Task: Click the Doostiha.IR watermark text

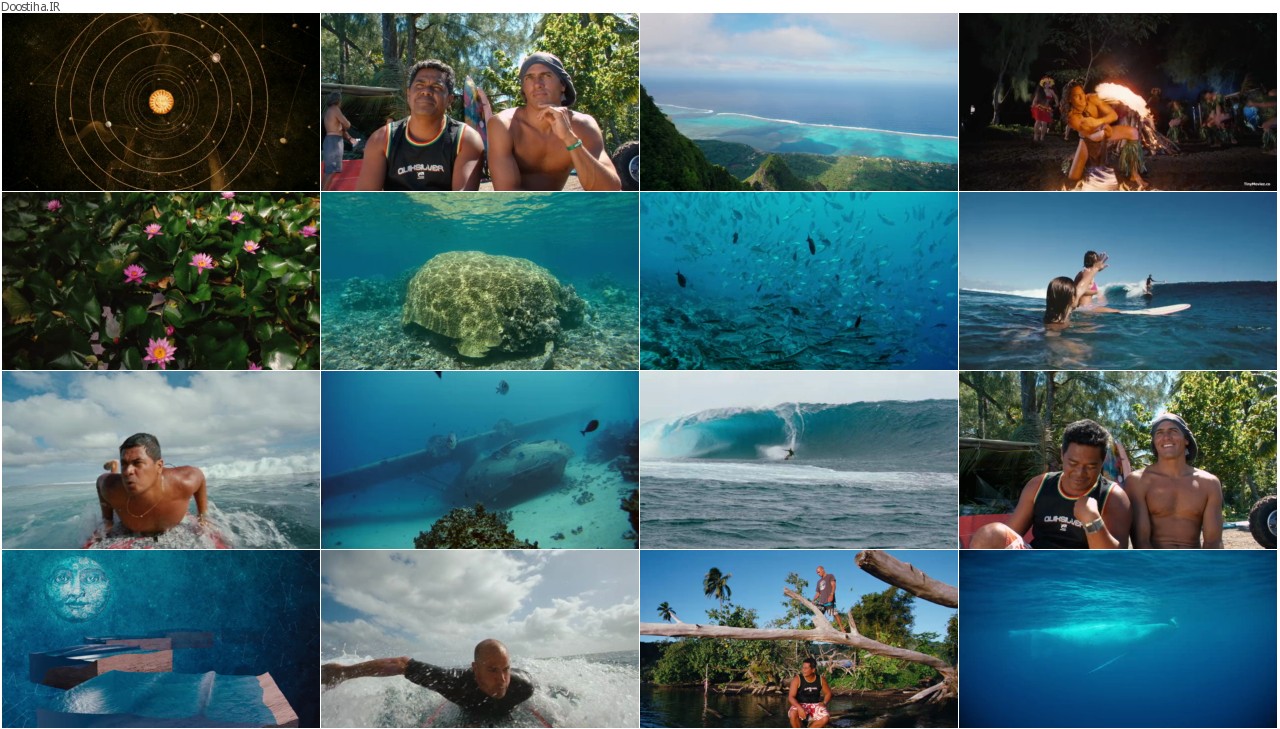Action: point(31,6)
